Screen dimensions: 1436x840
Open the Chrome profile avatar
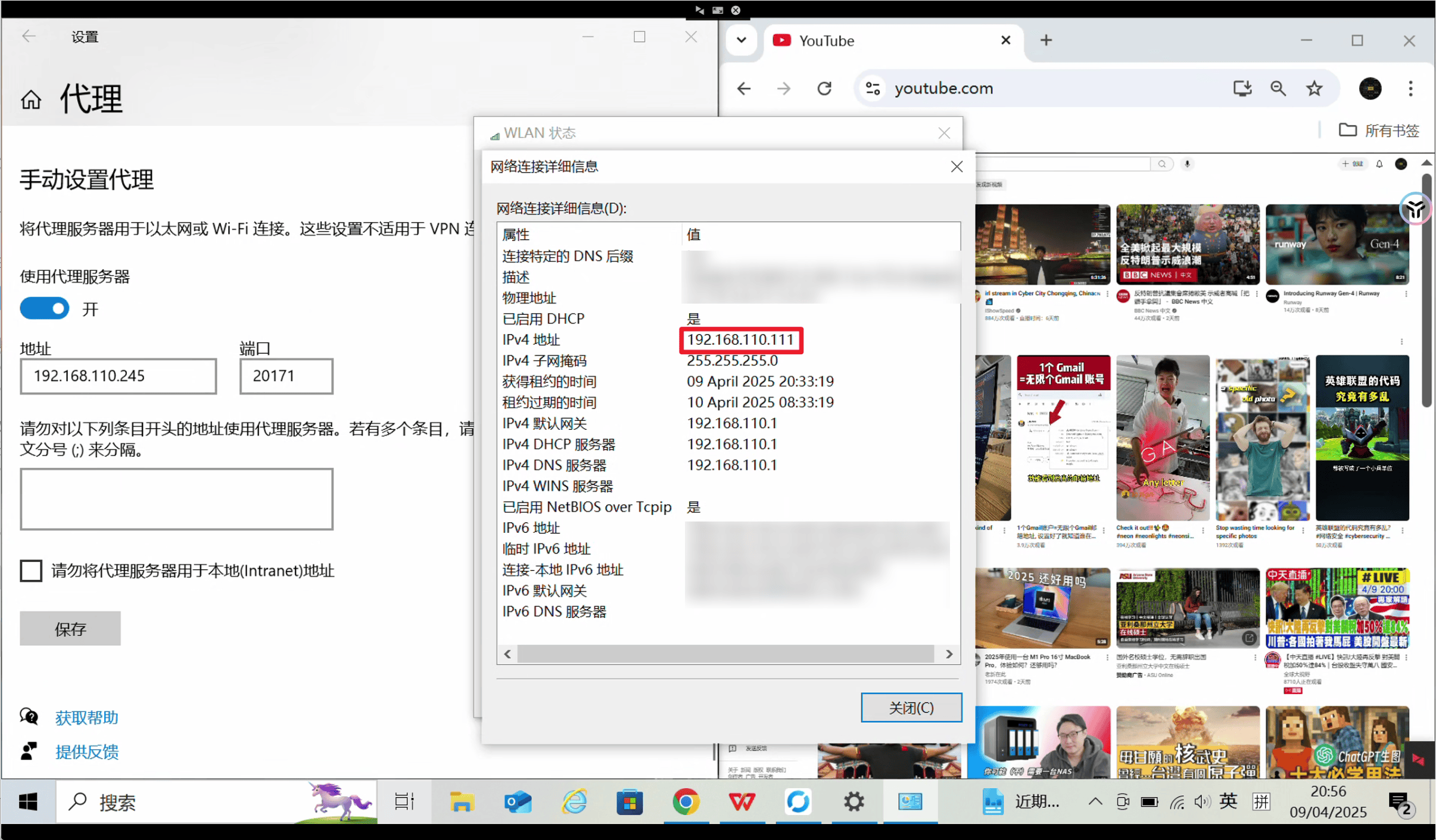pyautogui.click(x=1370, y=89)
